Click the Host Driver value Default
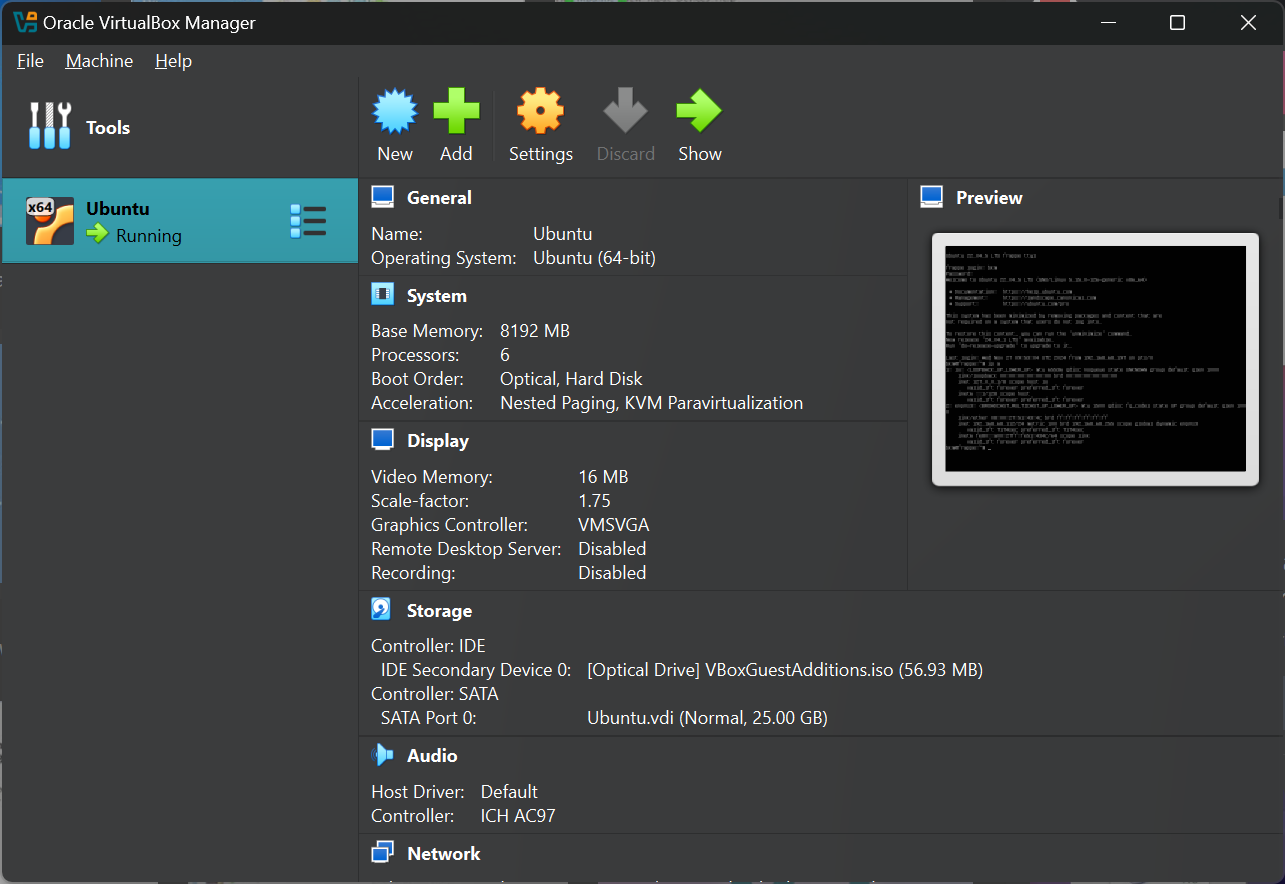 [x=509, y=792]
